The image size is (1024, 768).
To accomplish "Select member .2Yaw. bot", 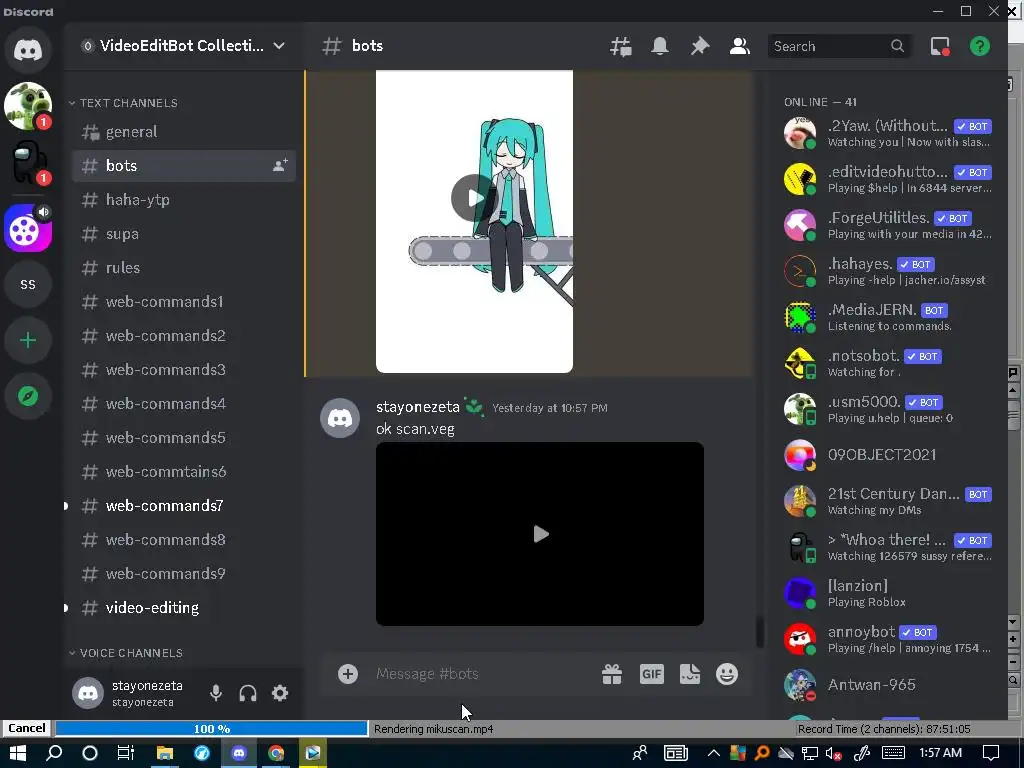I will point(888,133).
